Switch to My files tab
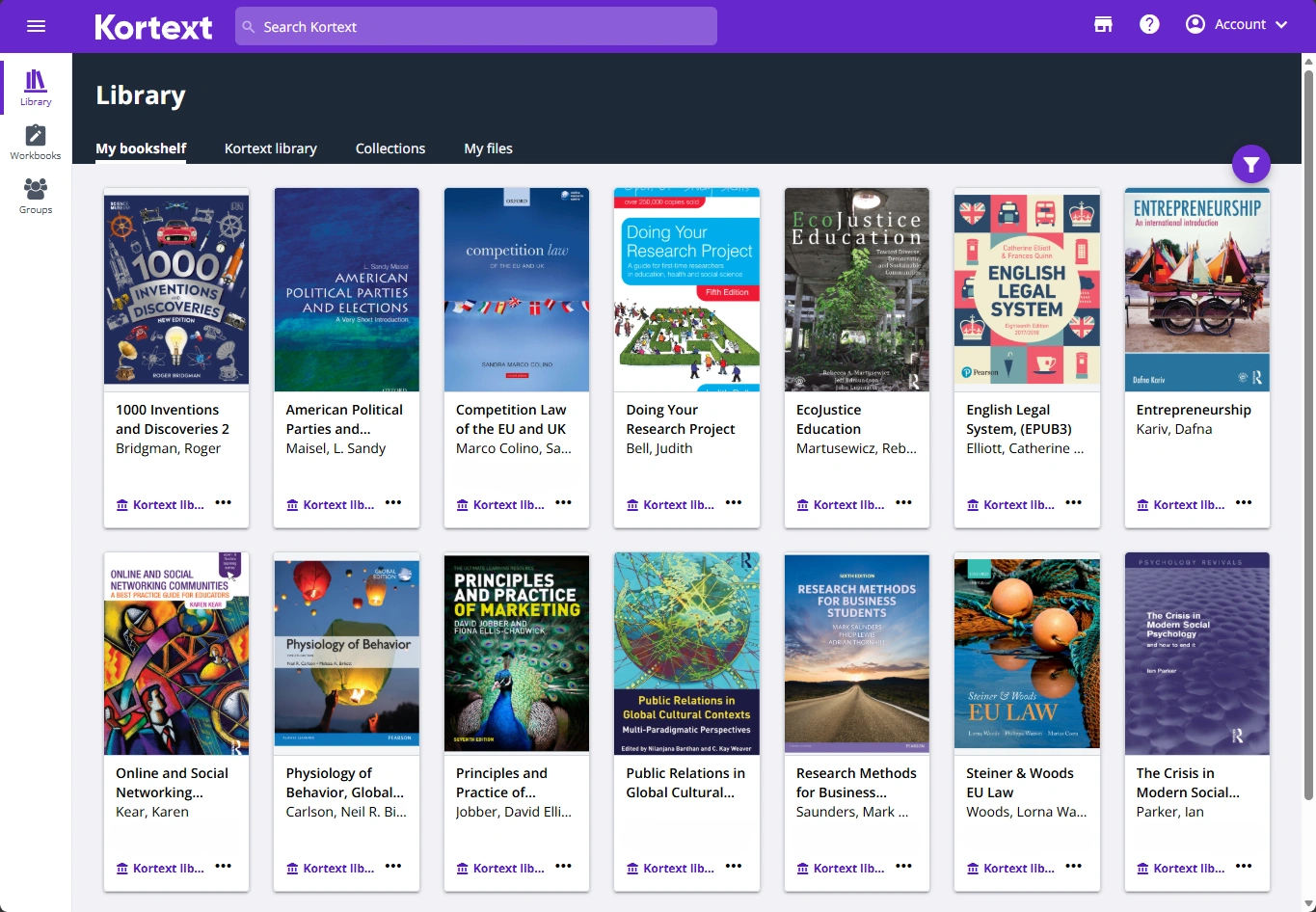The width and height of the screenshot is (1316, 912). point(488,148)
